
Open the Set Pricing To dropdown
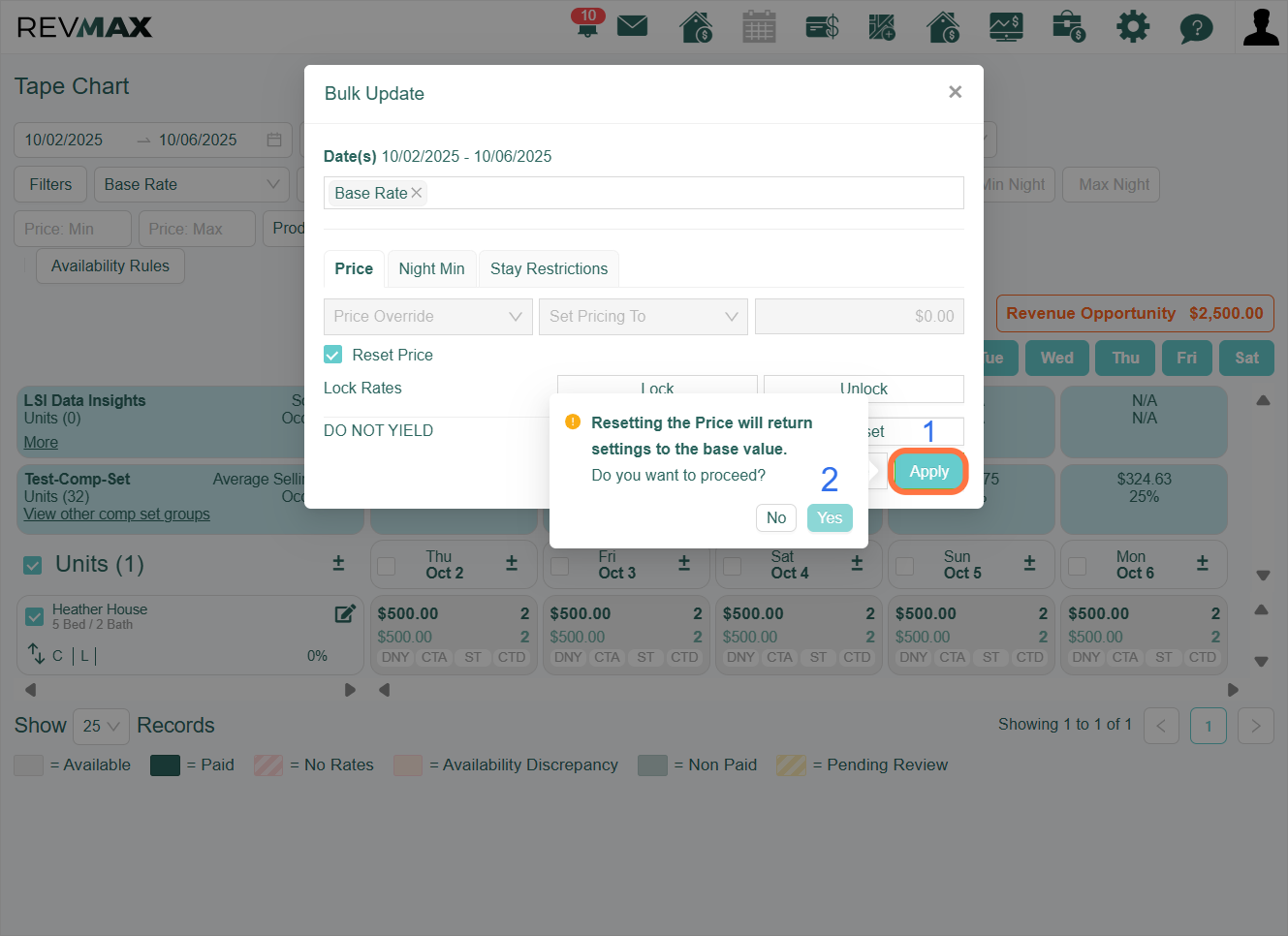coord(644,317)
